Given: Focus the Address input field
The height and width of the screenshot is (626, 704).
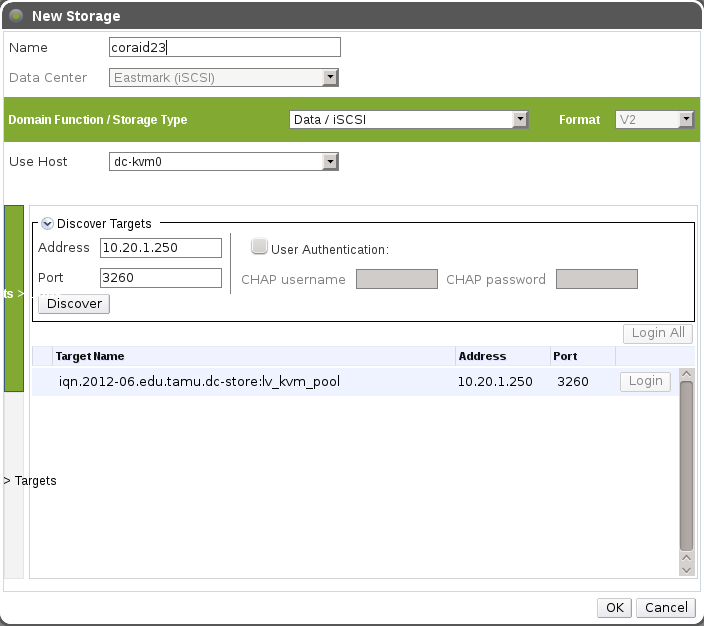Looking at the screenshot, I should tap(161, 248).
